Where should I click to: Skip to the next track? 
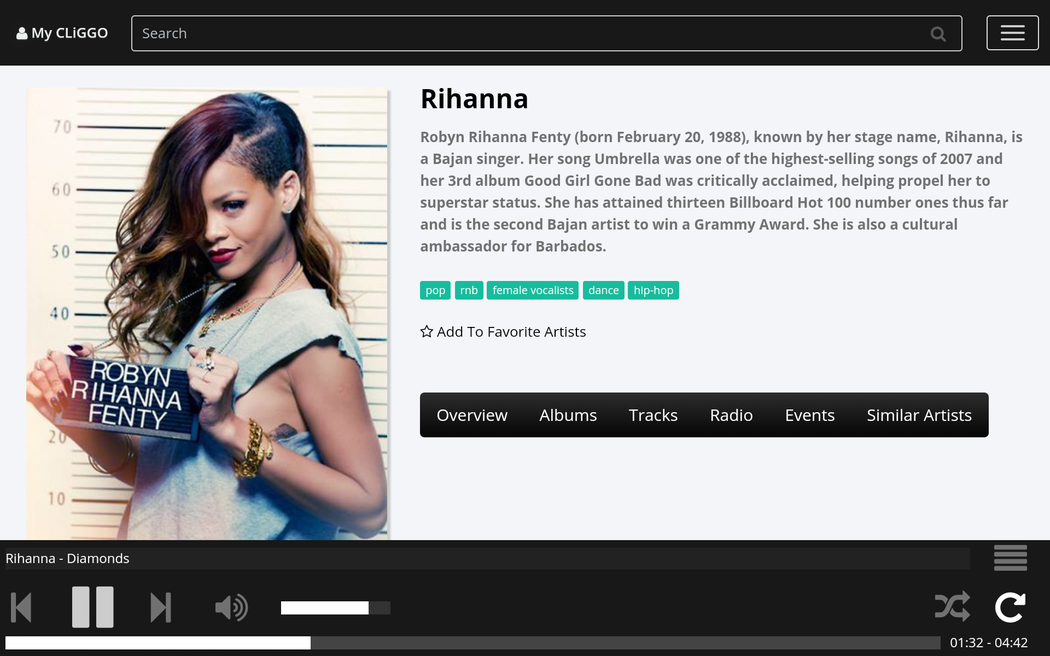click(x=160, y=607)
